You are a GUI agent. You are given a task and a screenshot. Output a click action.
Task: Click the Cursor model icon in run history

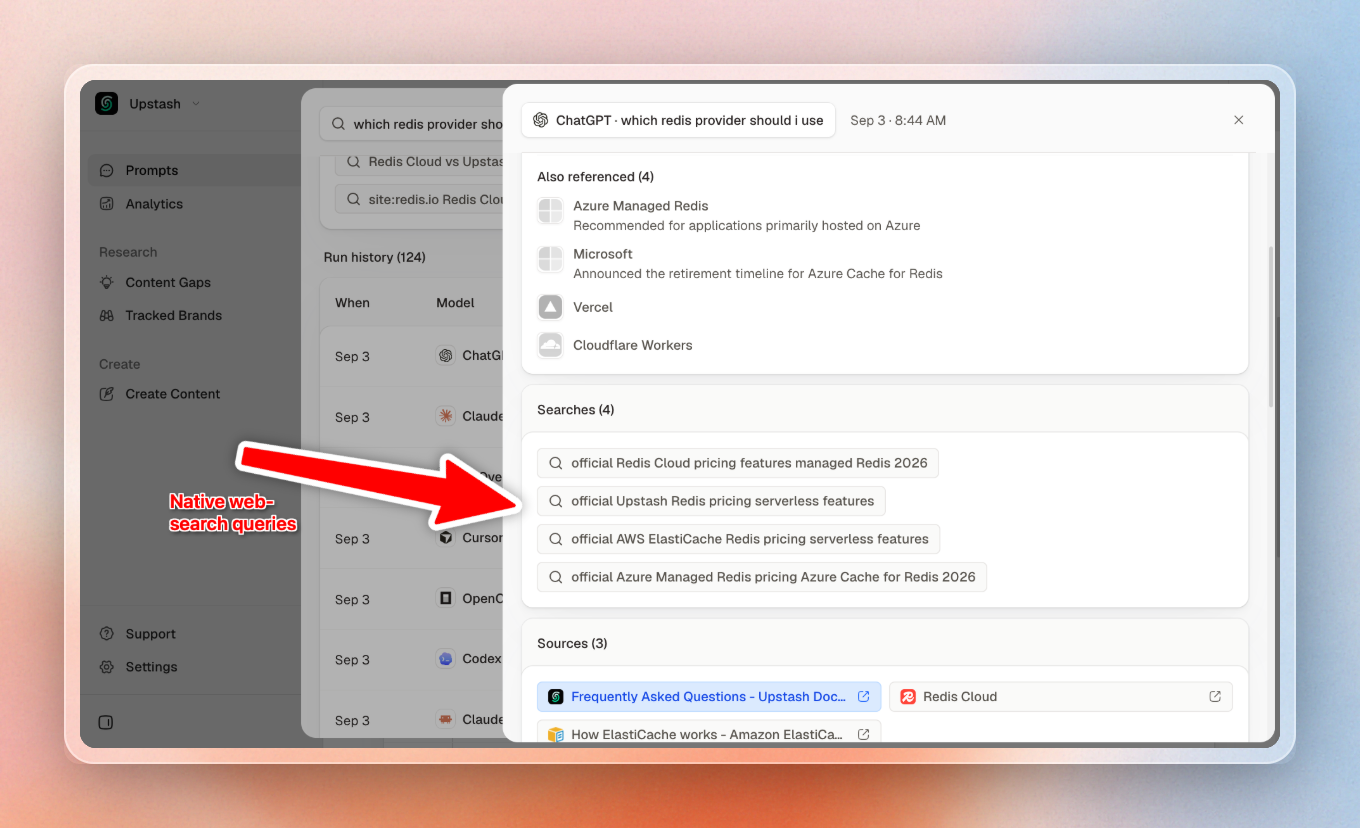click(x=446, y=538)
